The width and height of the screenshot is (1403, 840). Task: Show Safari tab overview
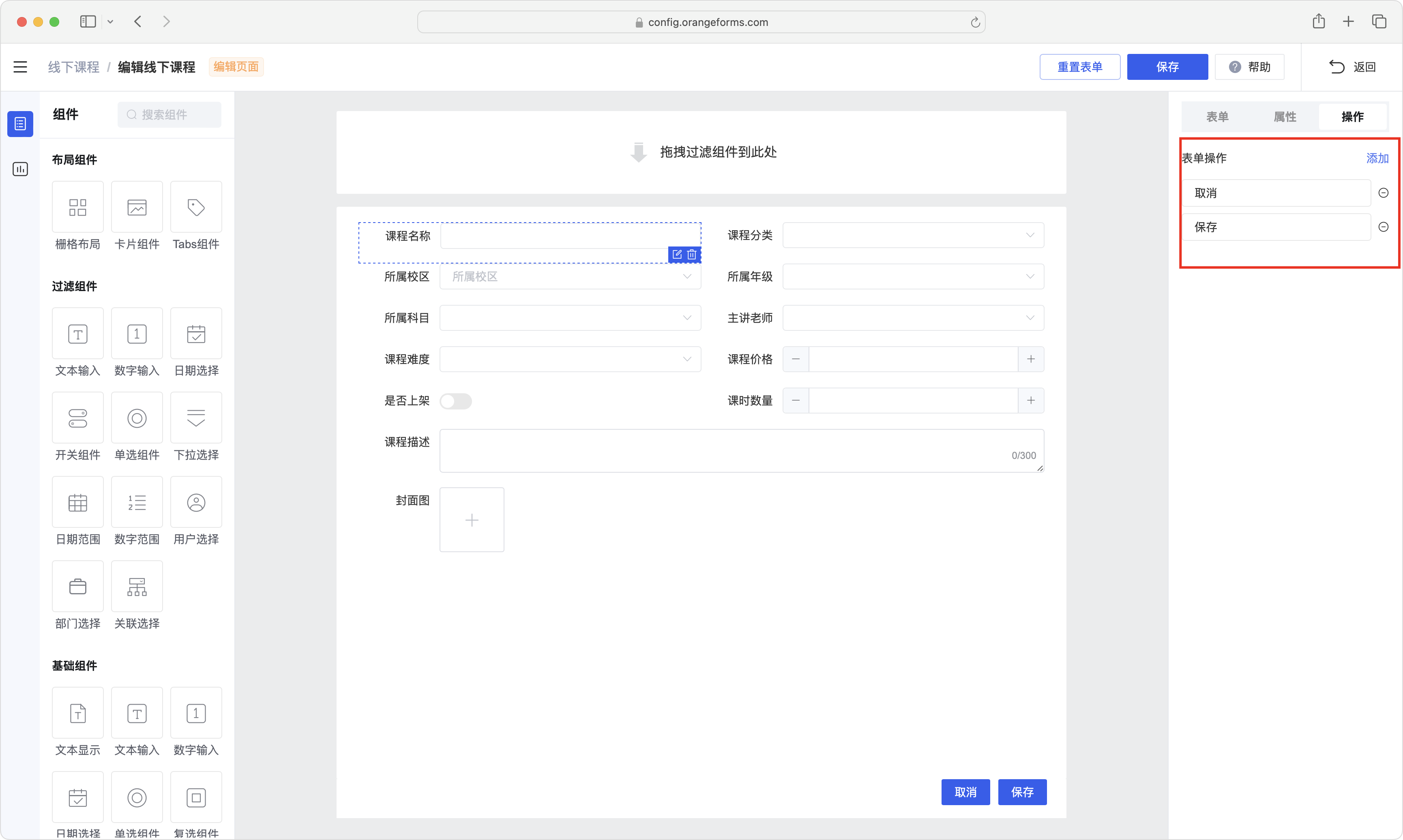click(x=1379, y=21)
